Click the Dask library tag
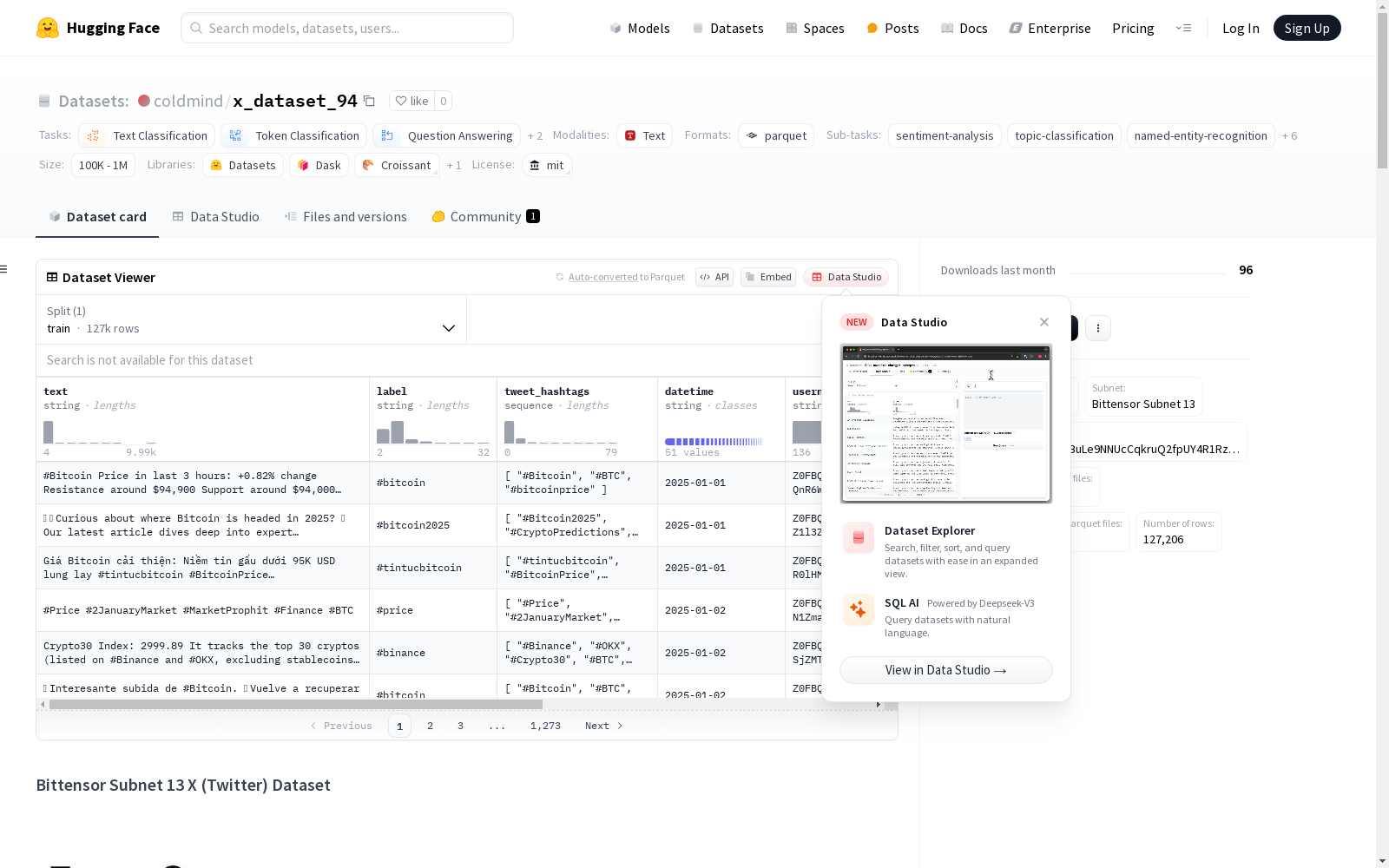Screen dimensions: 1389x868 point(319,165)
